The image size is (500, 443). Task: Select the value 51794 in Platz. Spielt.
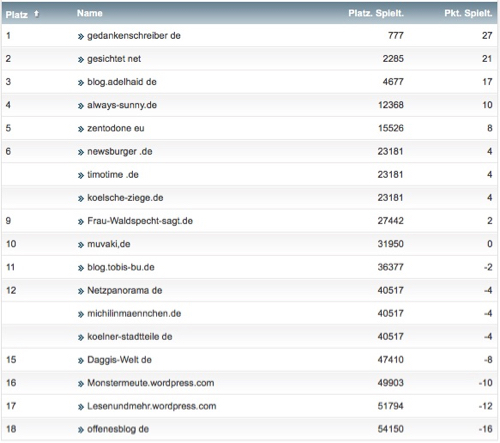[391, 406]
